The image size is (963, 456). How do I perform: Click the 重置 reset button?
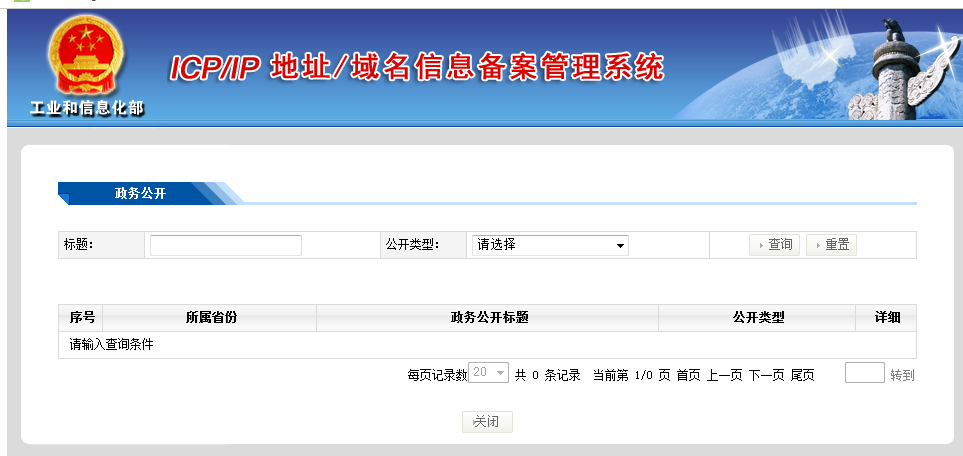click(x=831, y=245)
